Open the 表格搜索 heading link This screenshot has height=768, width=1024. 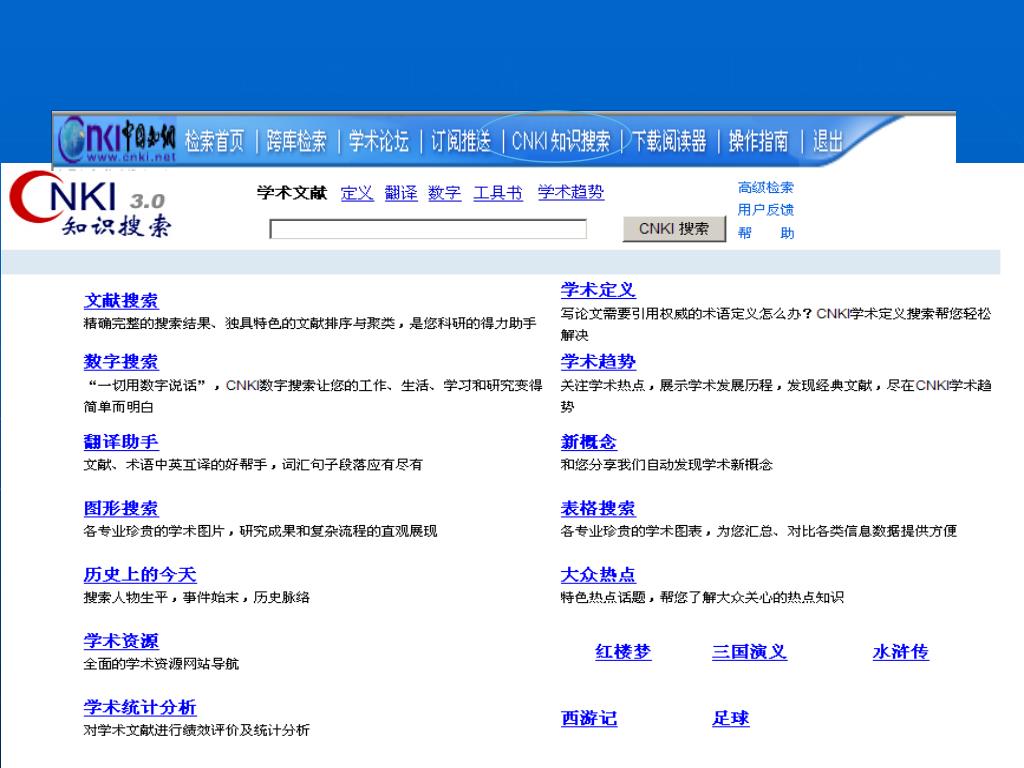(598, 508)
